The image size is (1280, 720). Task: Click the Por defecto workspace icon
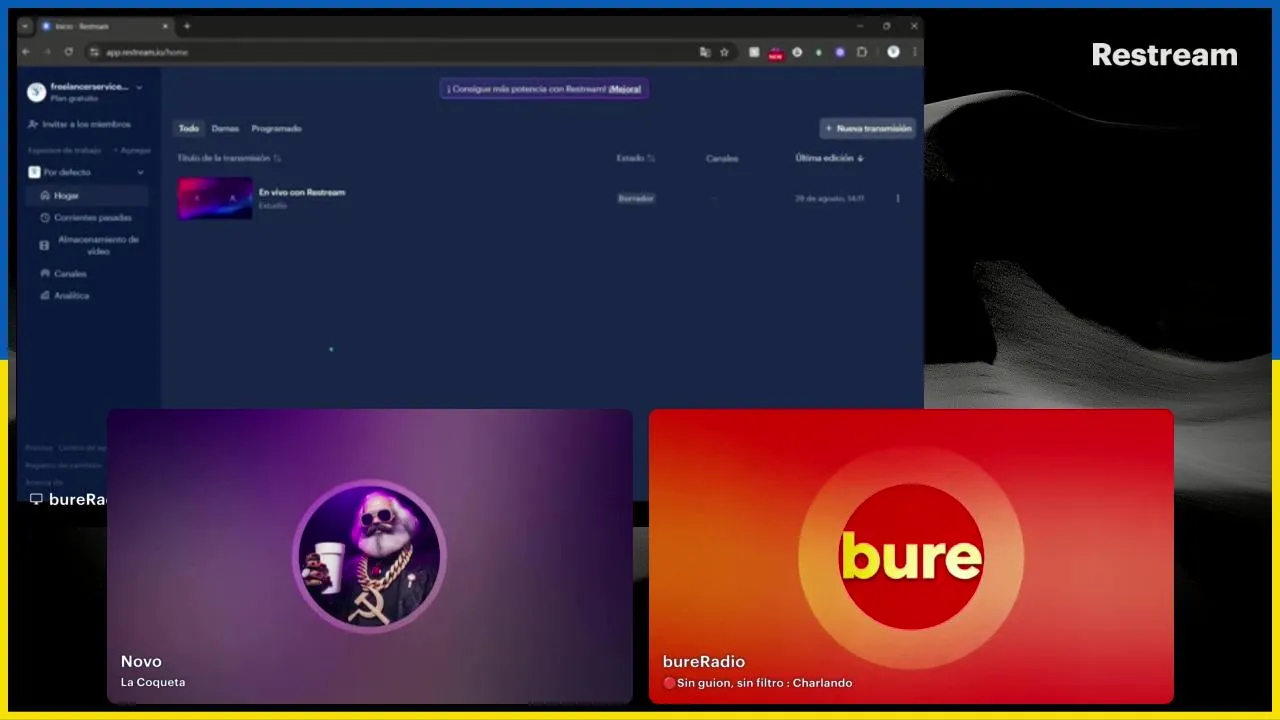tap(34, 172)
